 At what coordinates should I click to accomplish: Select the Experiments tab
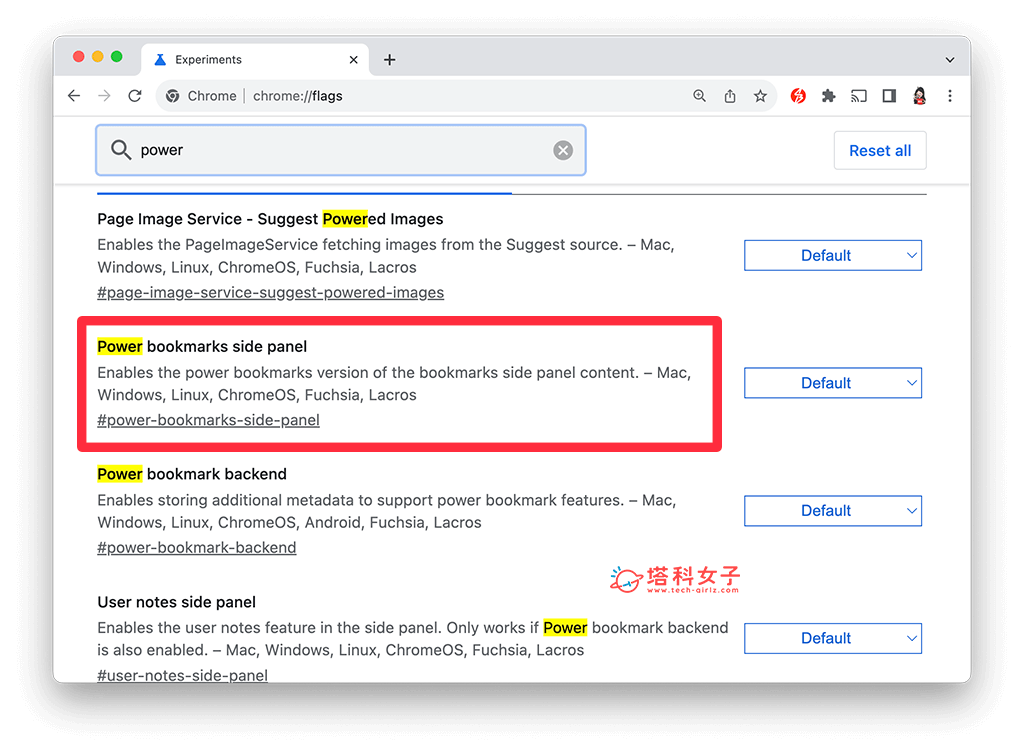click(x=255, y=59)
